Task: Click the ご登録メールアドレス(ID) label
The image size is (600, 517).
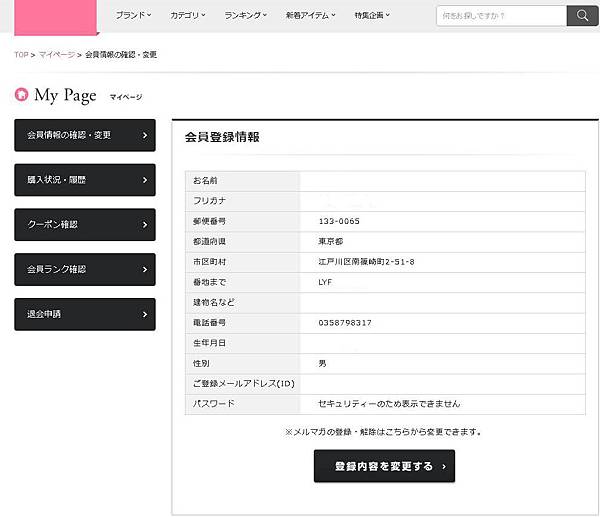Action: point(244,383)
